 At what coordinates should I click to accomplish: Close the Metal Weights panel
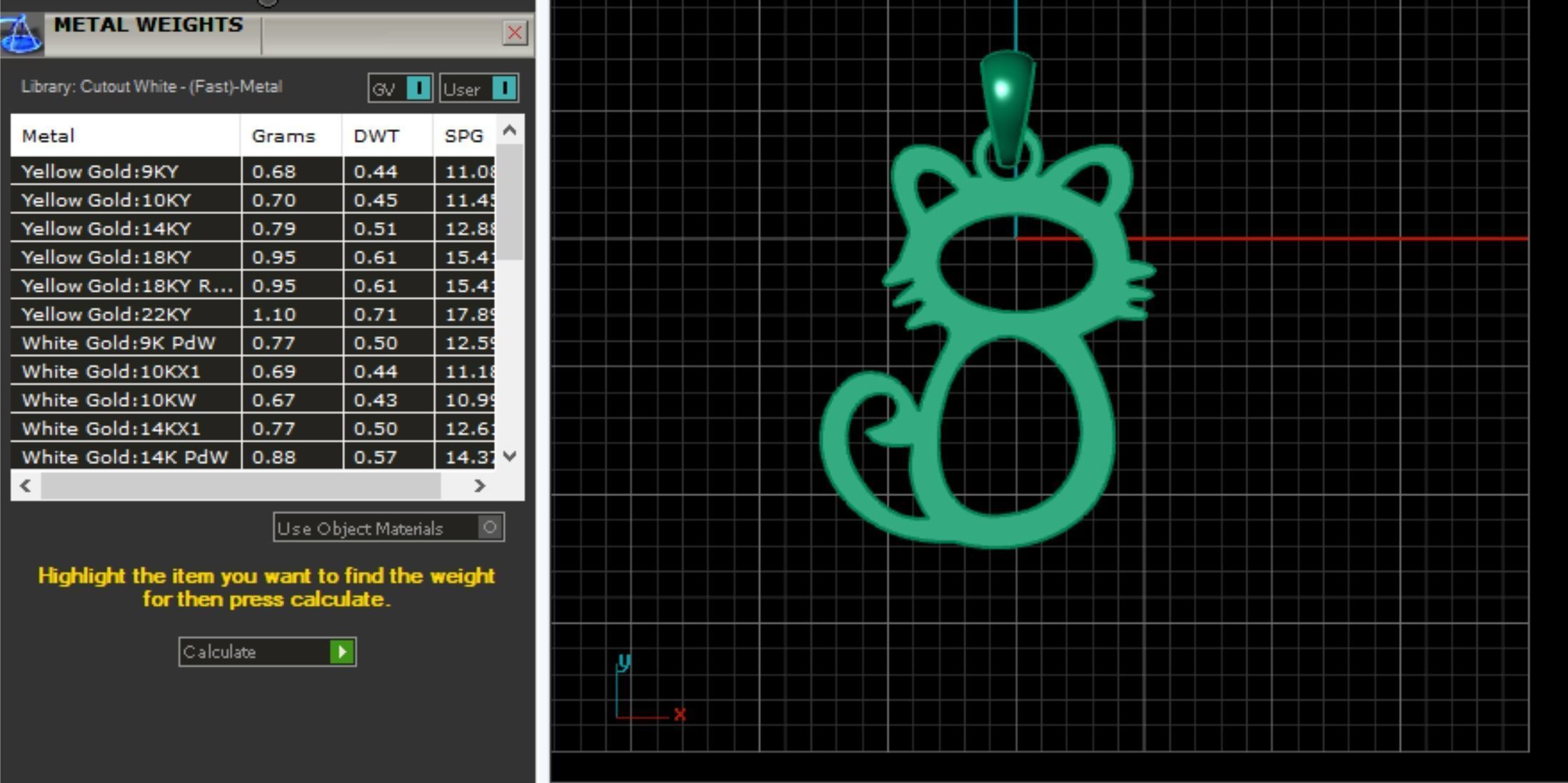515,33
